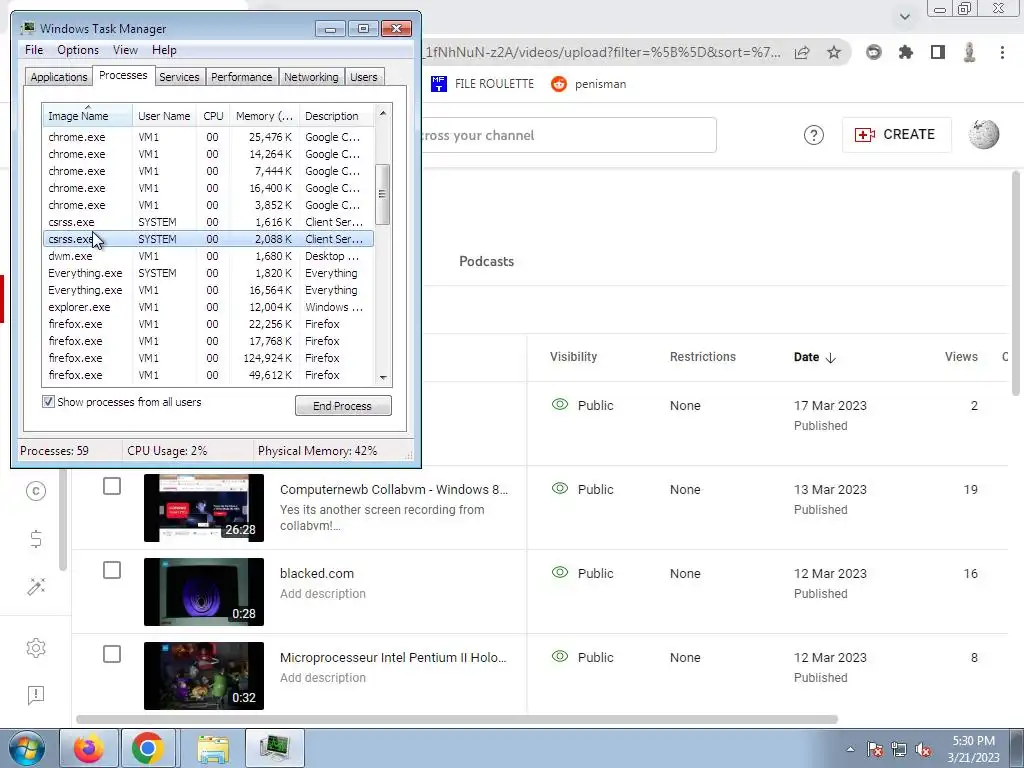Open the Task Manager Help menu
This screenshot has width=1024, height=768.
164,50
